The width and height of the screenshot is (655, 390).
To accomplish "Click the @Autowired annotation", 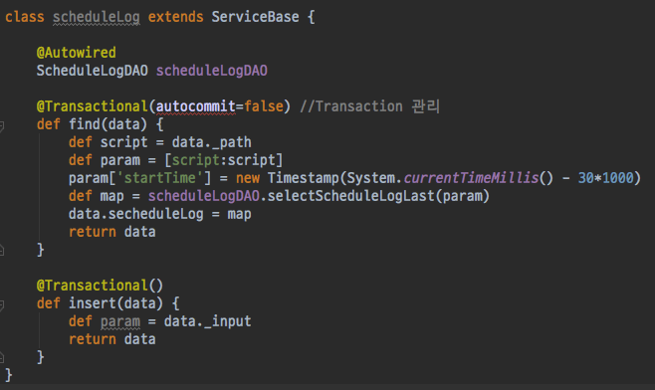I will tap(76, 53).
